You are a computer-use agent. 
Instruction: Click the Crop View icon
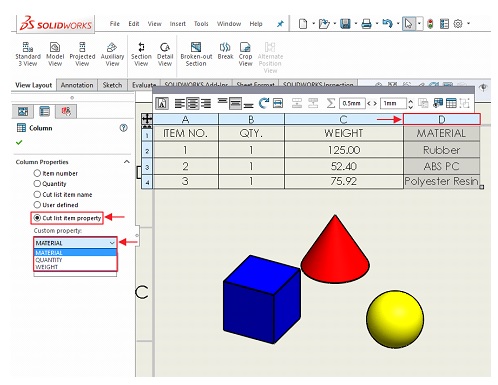pyautogui.click(x=245, y=54)
